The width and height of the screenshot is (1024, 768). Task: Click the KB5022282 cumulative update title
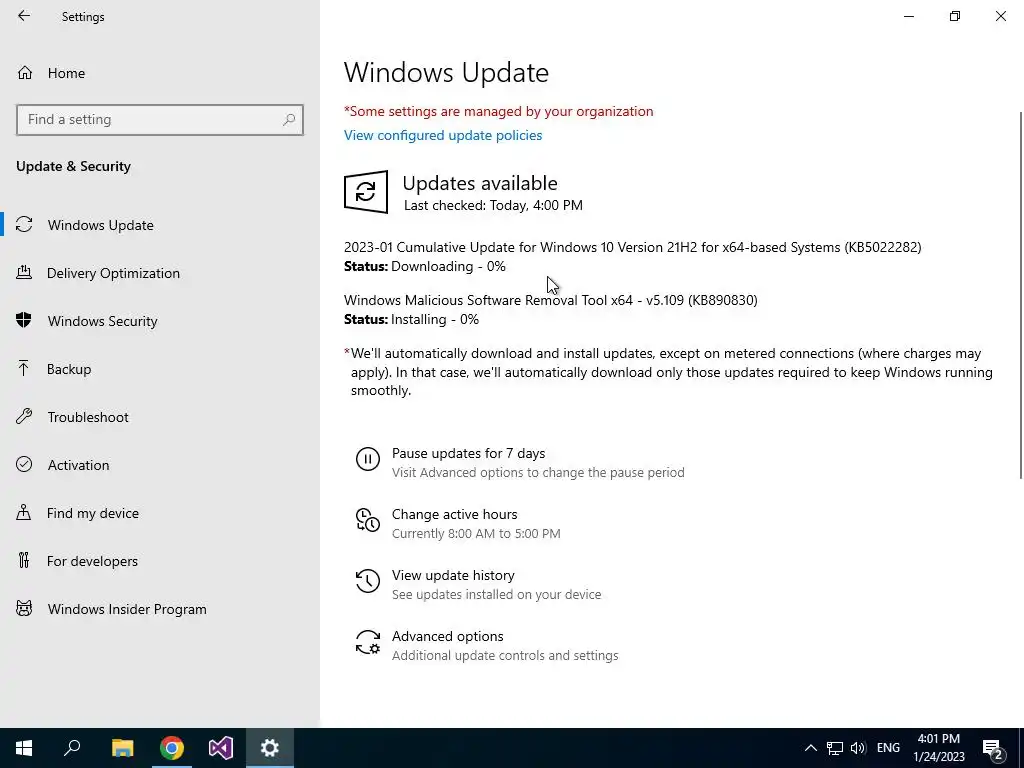point(632,248)
